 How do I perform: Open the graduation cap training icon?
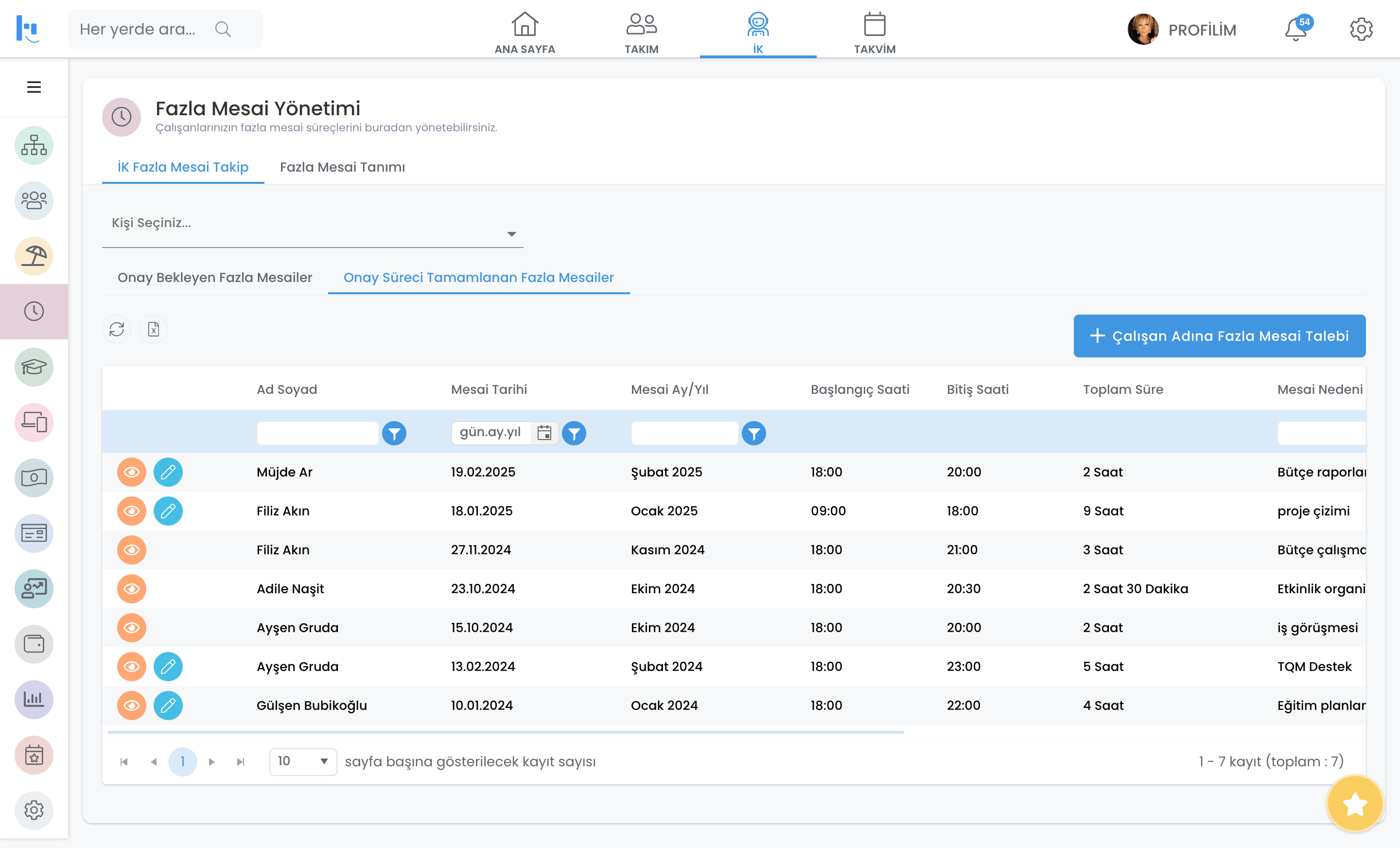[x=34, y=367]
